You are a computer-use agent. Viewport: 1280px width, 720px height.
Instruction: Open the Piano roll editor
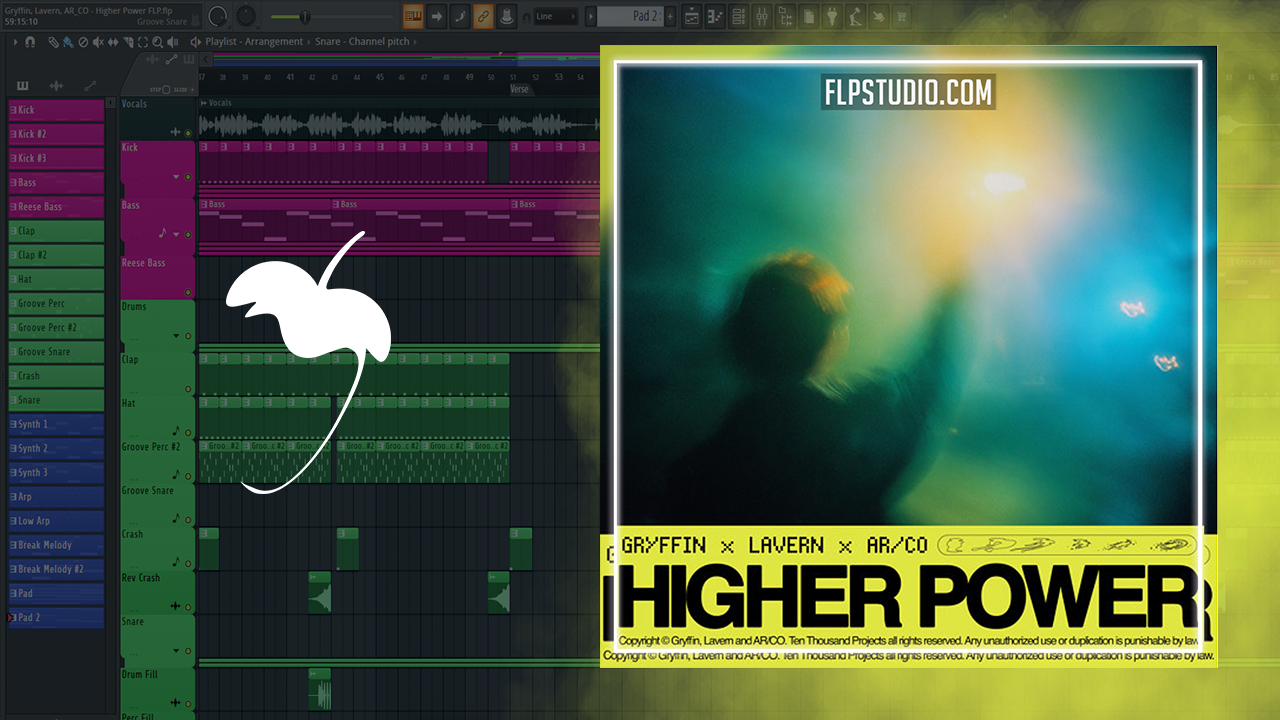pos(715,16)
